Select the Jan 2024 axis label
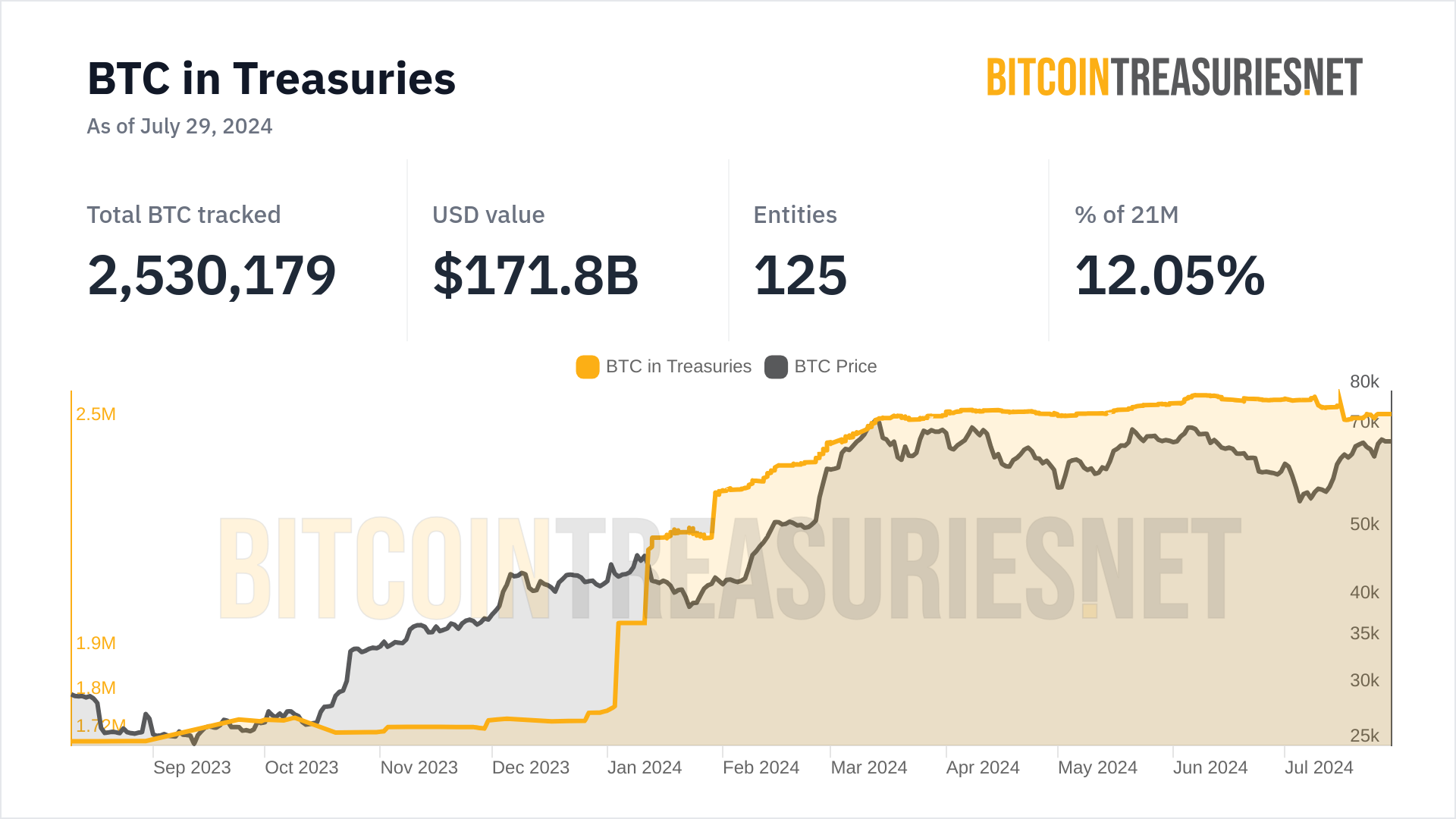The image size is (1456, 819). click(x=645, y=767)
